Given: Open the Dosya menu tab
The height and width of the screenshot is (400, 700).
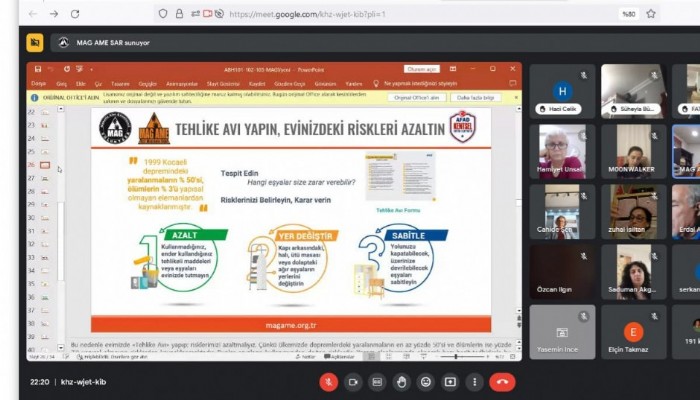Looking at the screenshot, I should 38,84.
